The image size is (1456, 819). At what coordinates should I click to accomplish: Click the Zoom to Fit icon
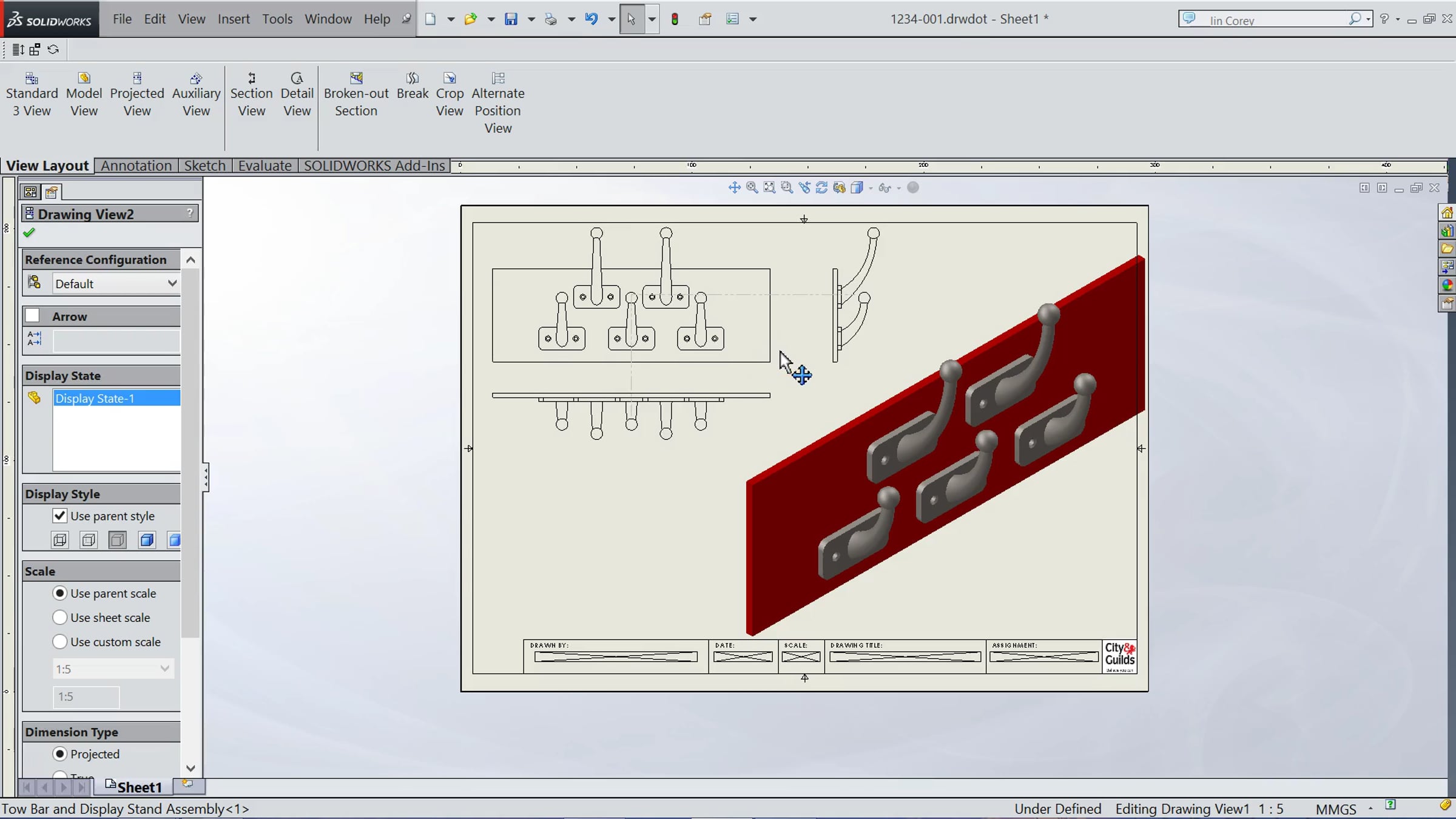769,187
